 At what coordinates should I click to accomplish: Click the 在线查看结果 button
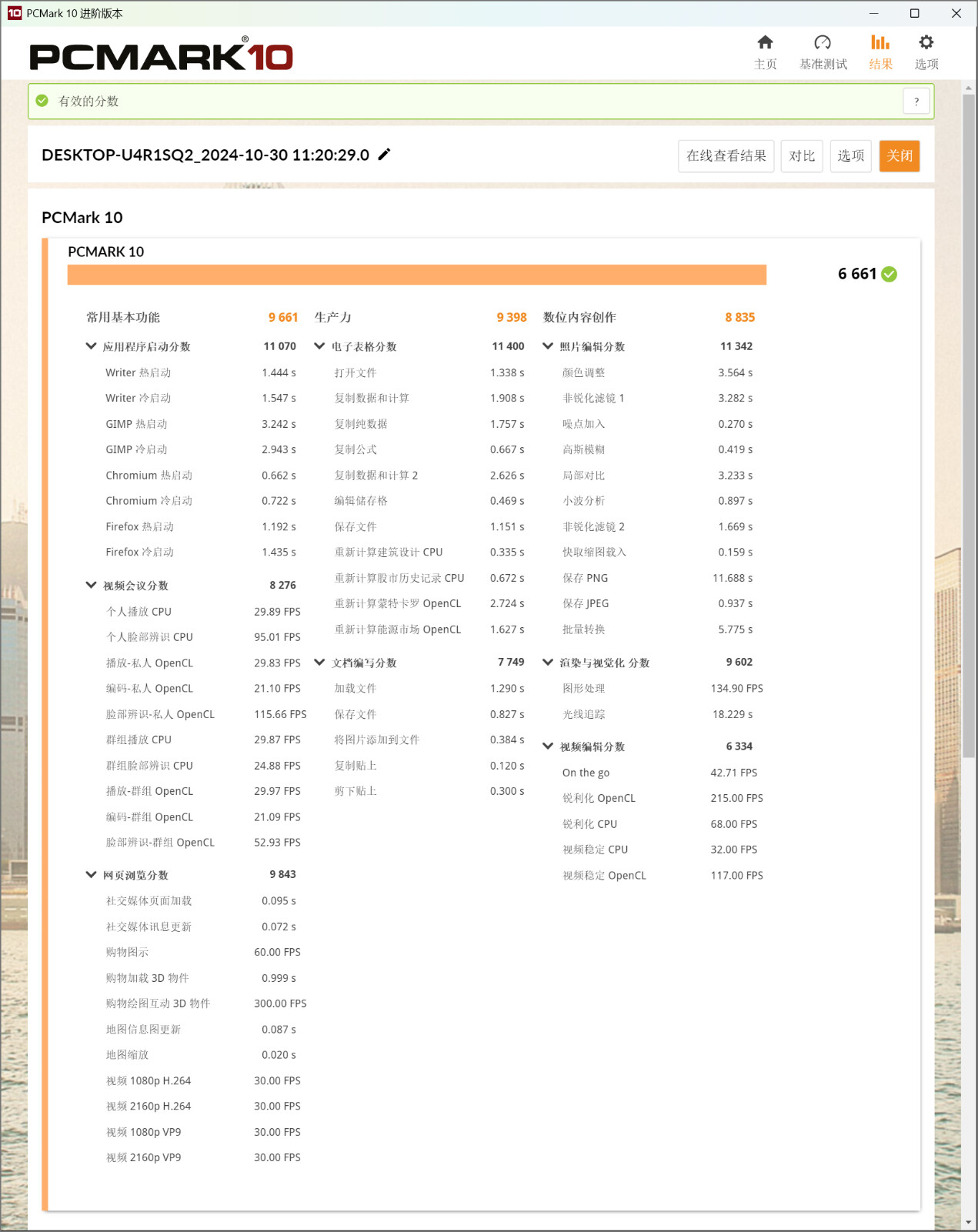726,156
